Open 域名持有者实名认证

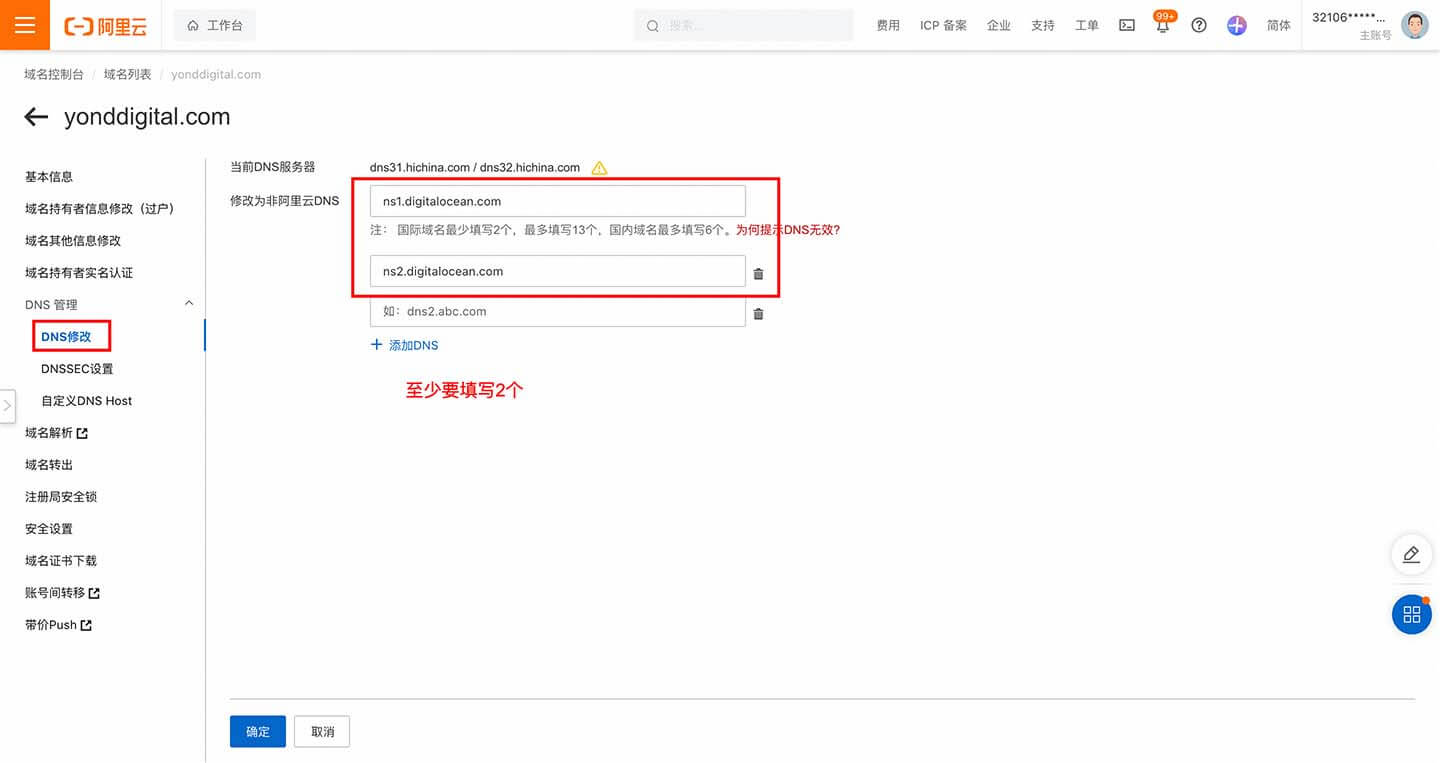(x=79, y=272)
